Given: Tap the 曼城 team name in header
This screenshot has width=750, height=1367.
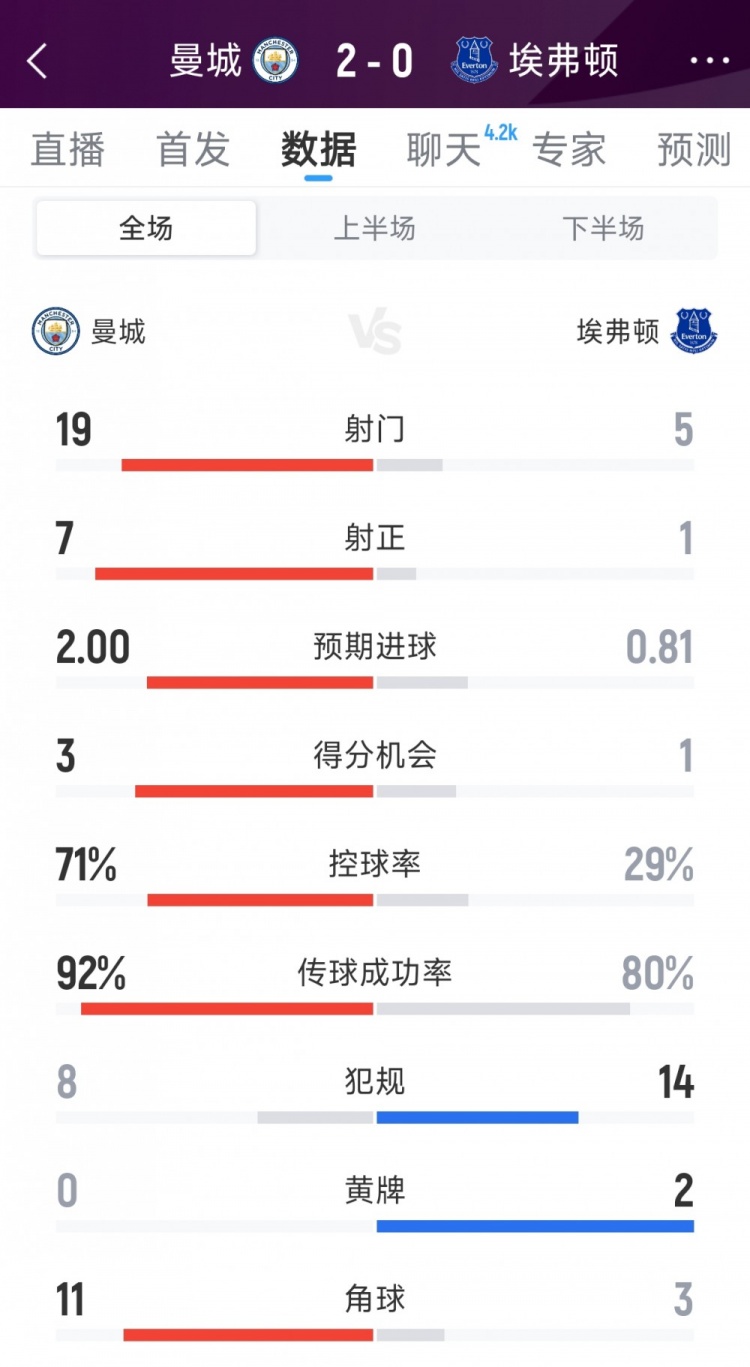Looking at the screenshot, I should [206, 62].
